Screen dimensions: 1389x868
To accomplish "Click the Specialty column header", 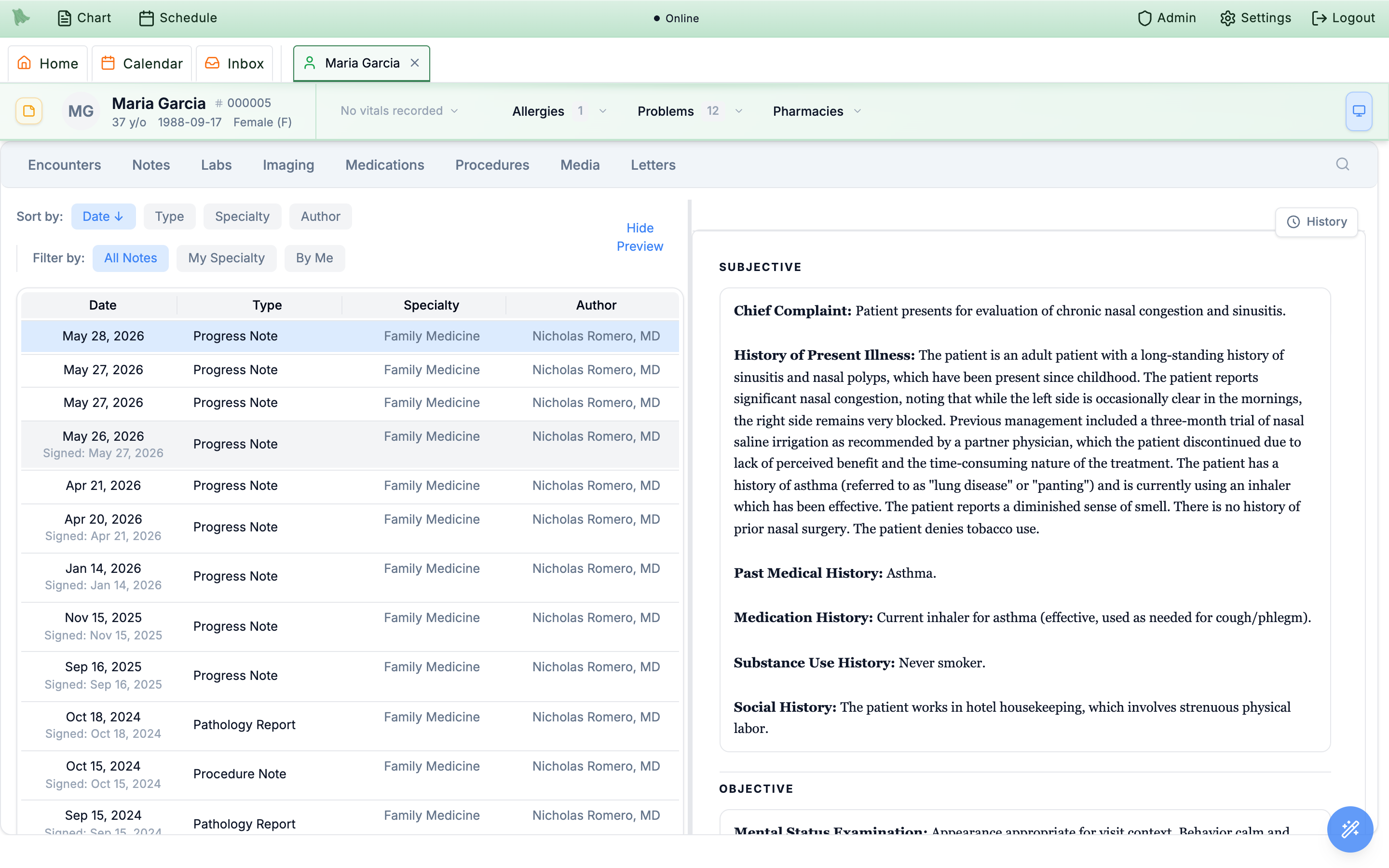I will [431, 305].
